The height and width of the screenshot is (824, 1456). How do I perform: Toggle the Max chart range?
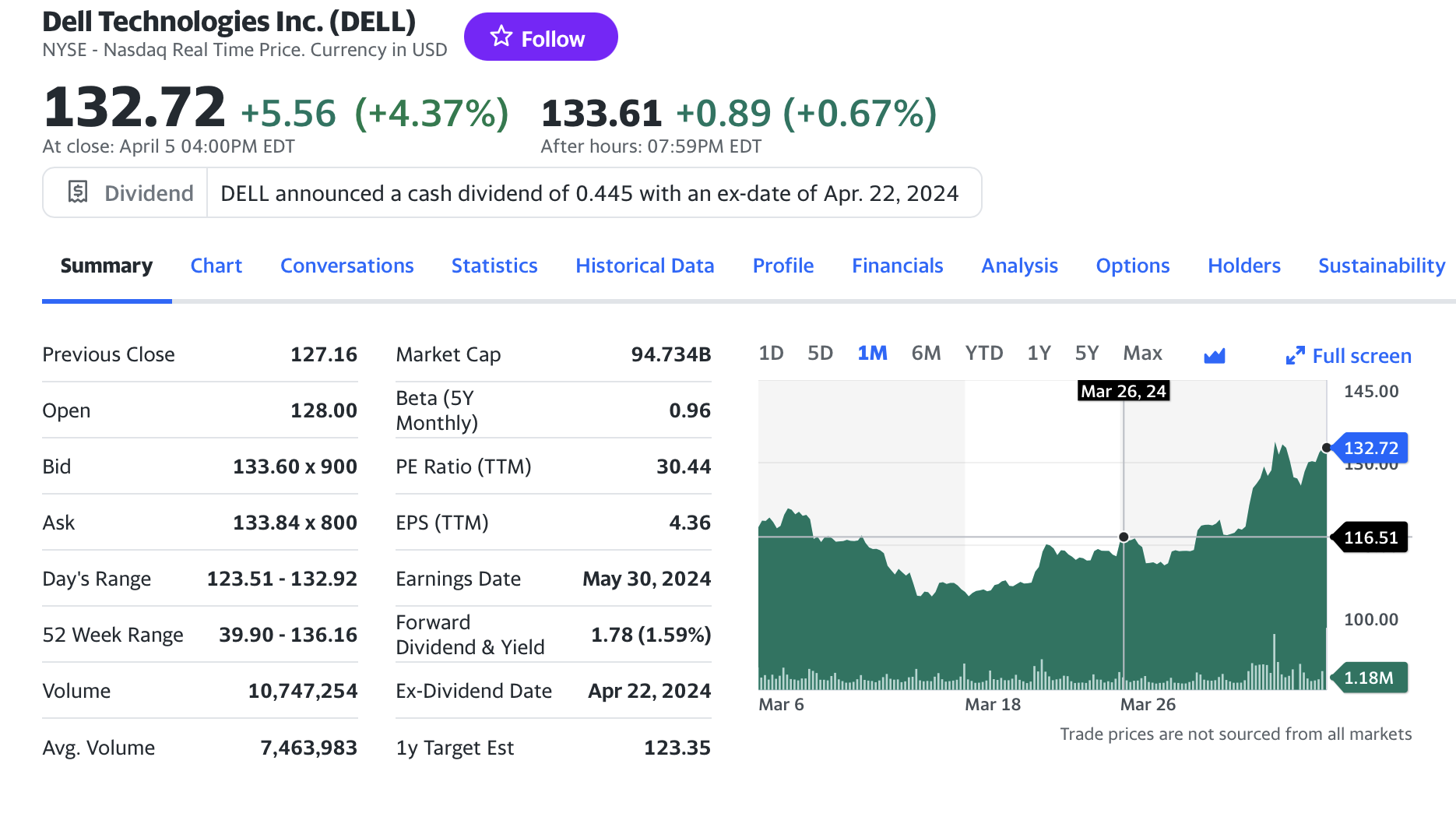pos(1141,352)
